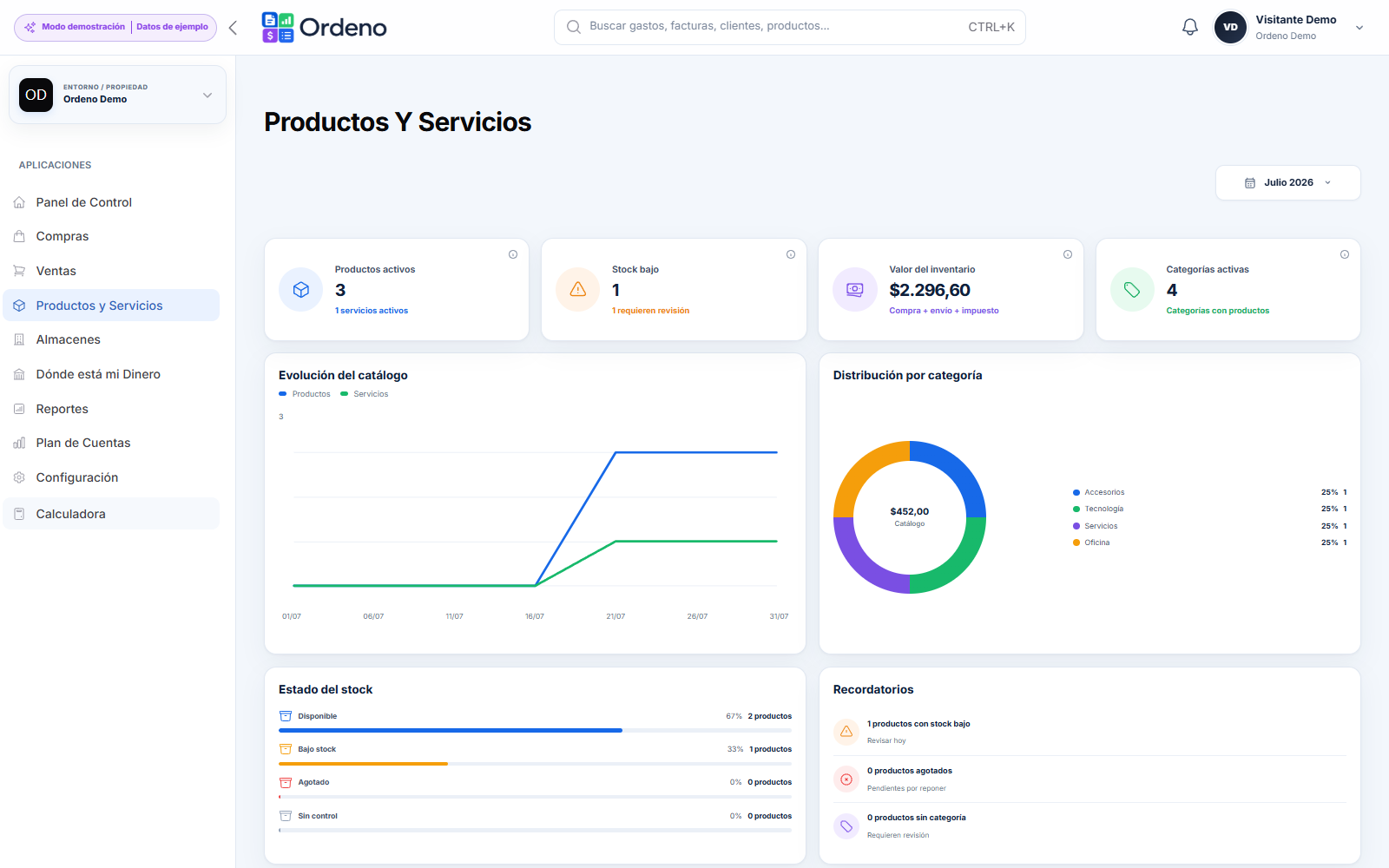Open Configuración
Viewport: 1389px width, 868px height.
click(x=111, y=477)
